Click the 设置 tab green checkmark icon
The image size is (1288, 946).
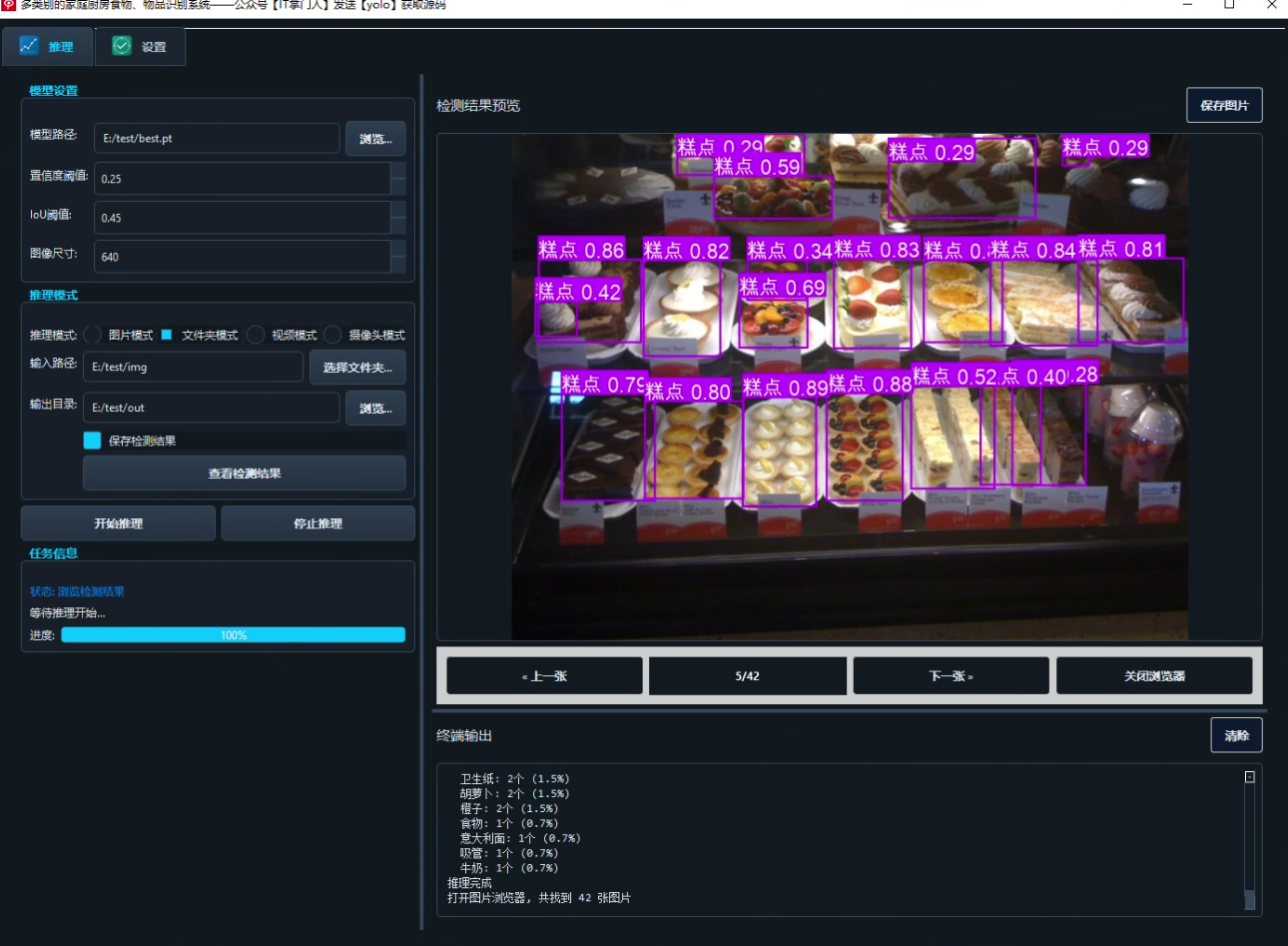click(122, 46)
